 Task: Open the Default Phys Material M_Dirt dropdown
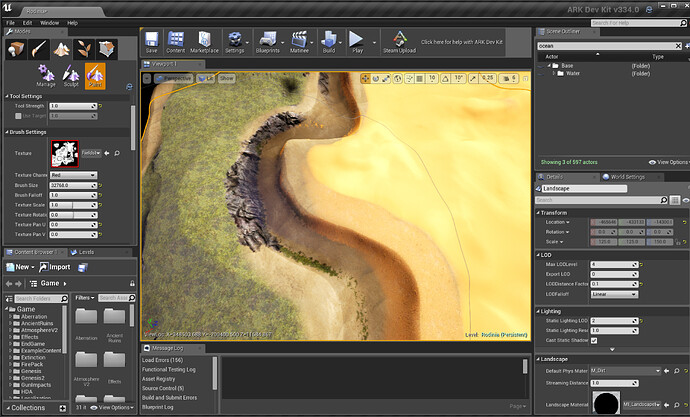[625, 371]
